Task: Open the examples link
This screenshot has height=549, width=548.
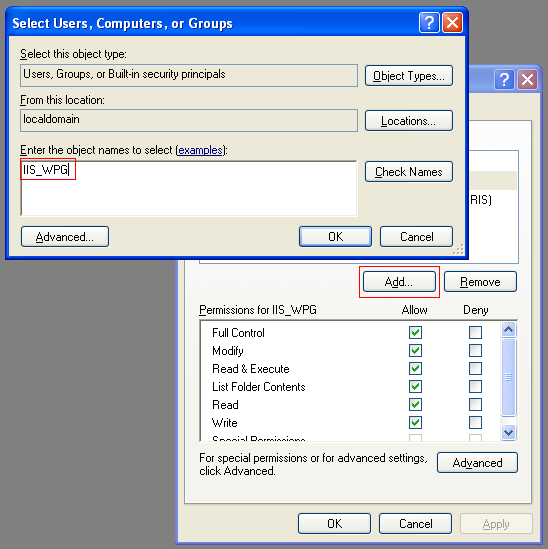Action: (200, 150)
